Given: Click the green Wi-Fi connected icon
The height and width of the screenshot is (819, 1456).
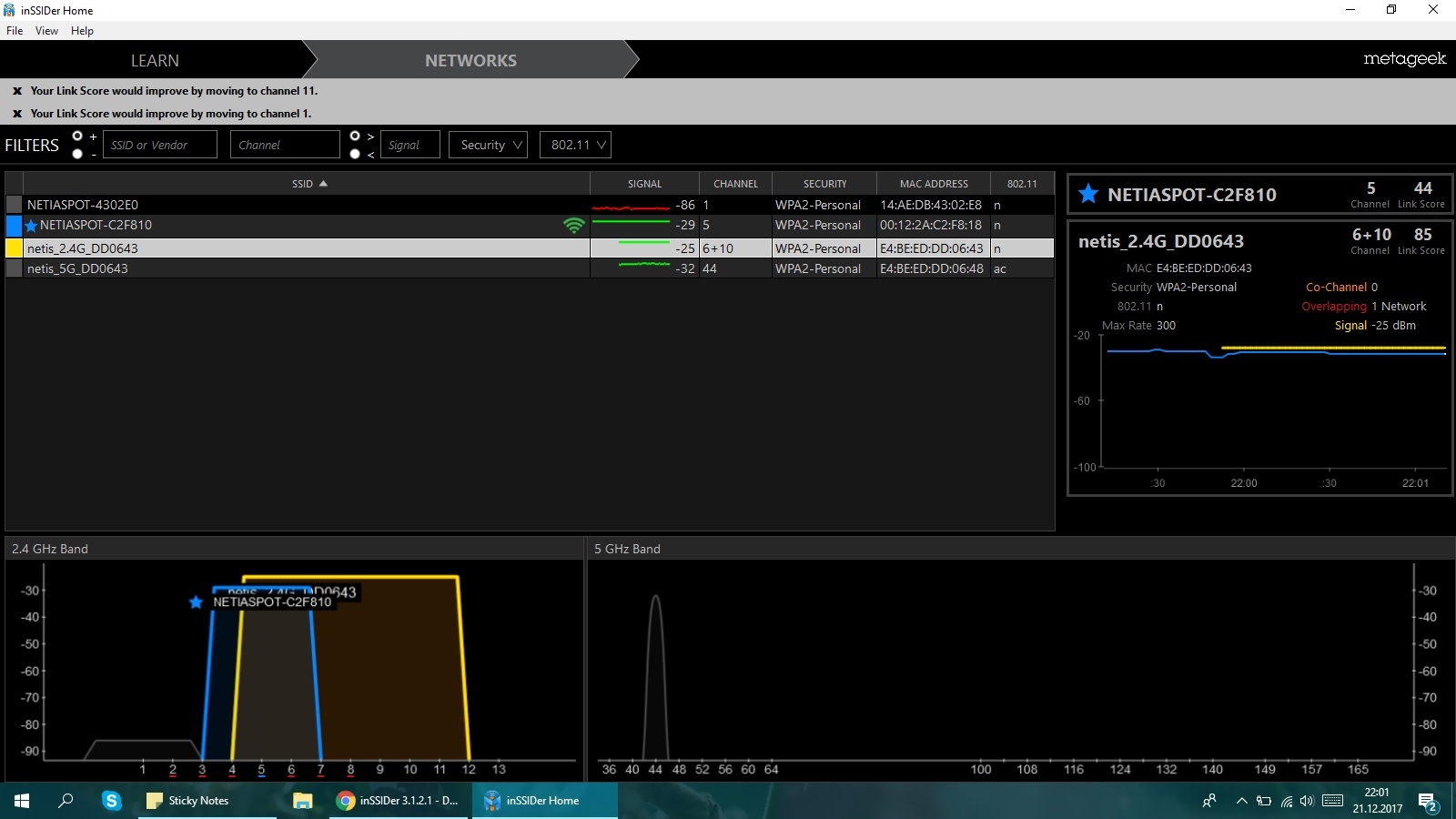Looking at the screenshot, I should click(574, 225).
